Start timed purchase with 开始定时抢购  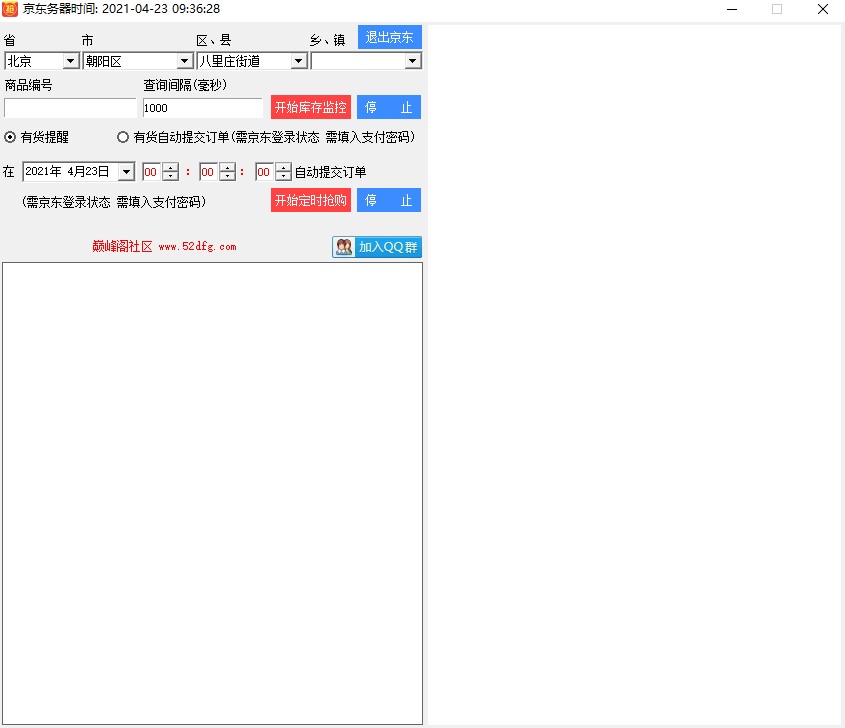[311, 200]
